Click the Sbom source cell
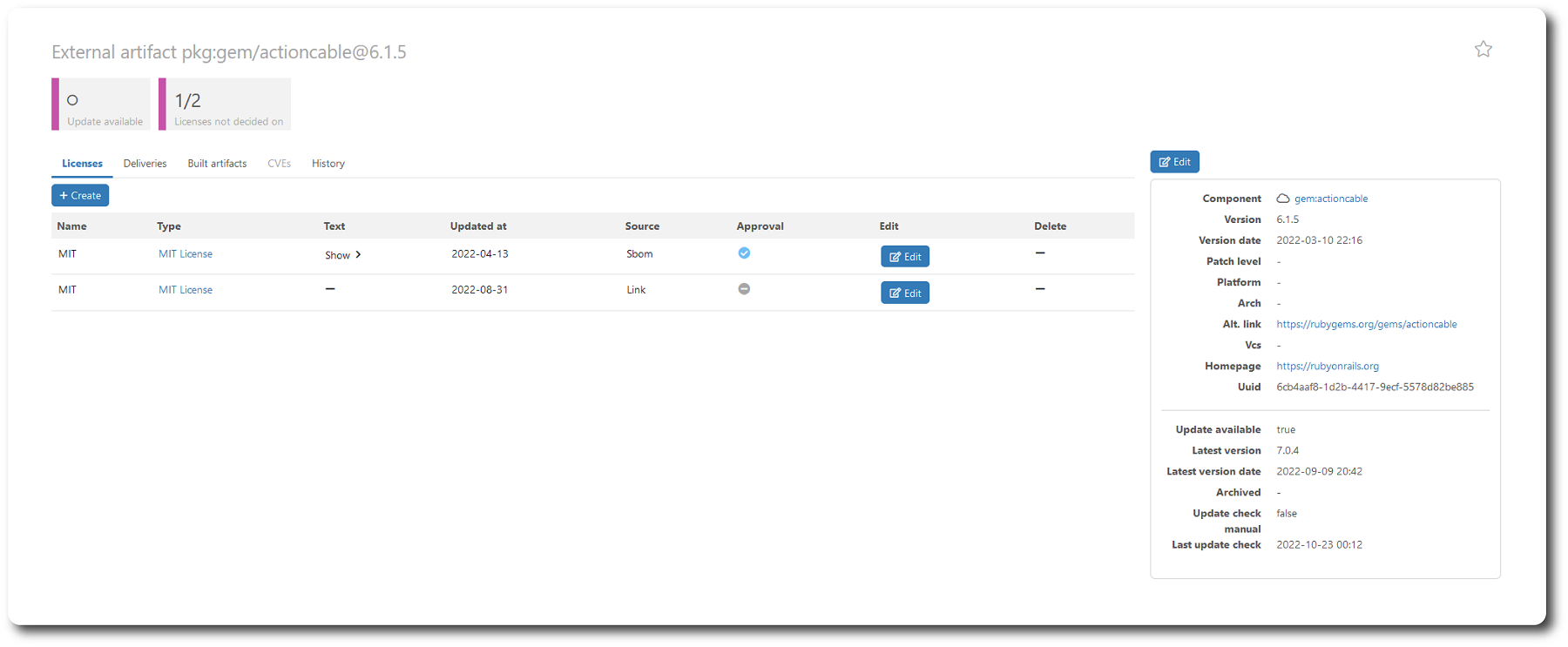This screenshot has width=1568, height=647. click(x=639, y=254)
